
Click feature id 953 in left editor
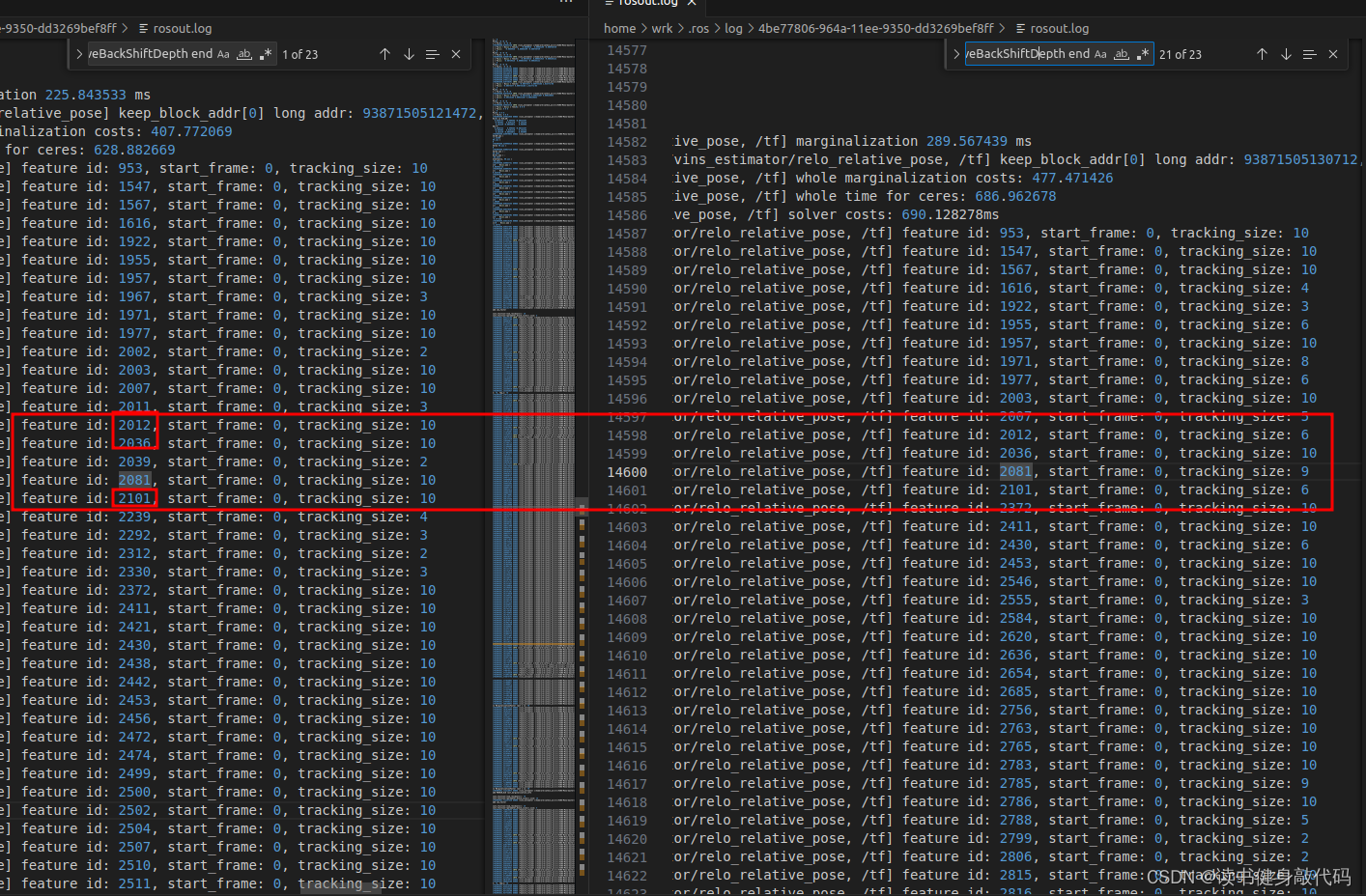[130, 168]
